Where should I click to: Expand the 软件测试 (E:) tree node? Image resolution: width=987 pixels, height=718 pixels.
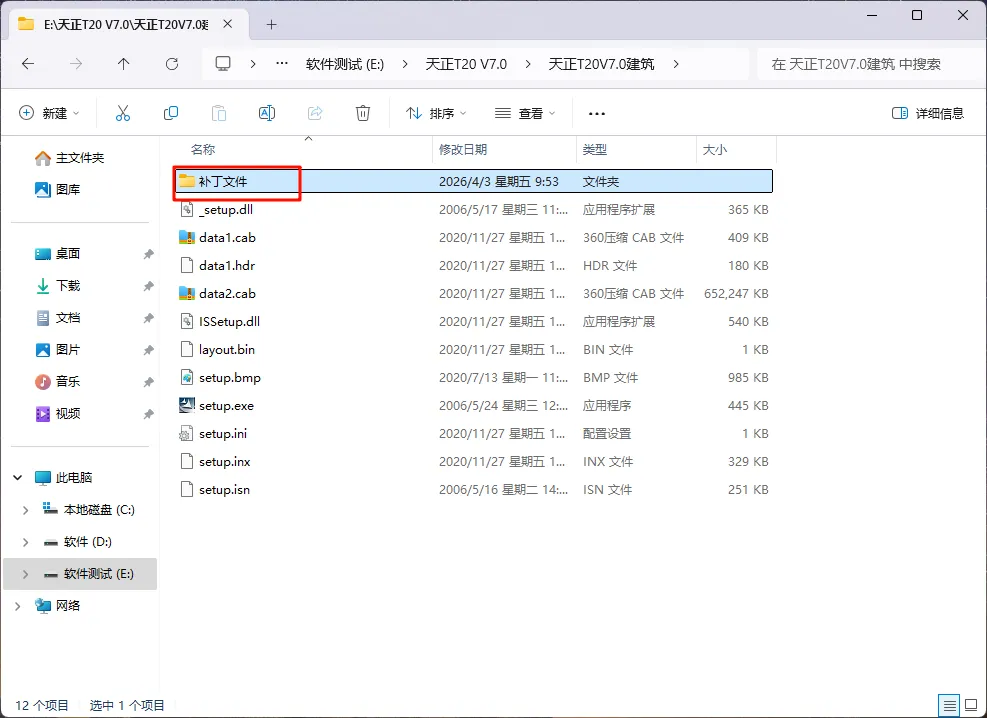[x=25, y=574]
